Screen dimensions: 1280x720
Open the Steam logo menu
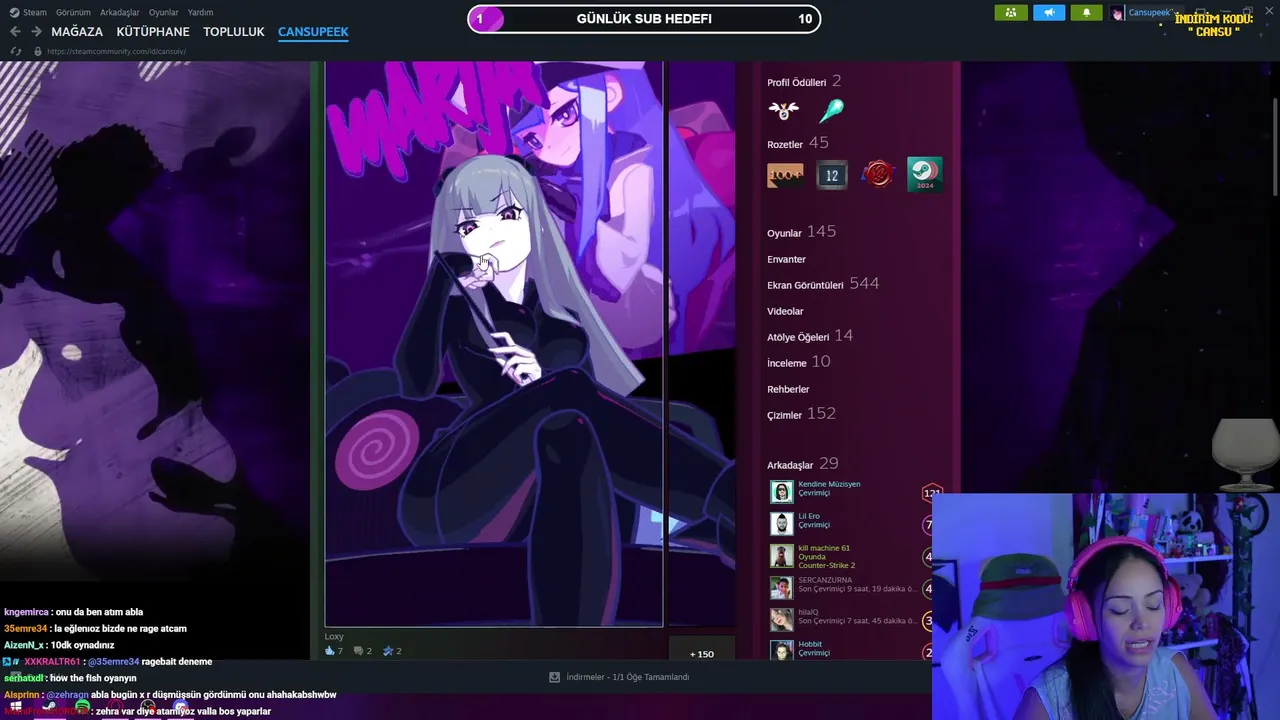point(28,12)
